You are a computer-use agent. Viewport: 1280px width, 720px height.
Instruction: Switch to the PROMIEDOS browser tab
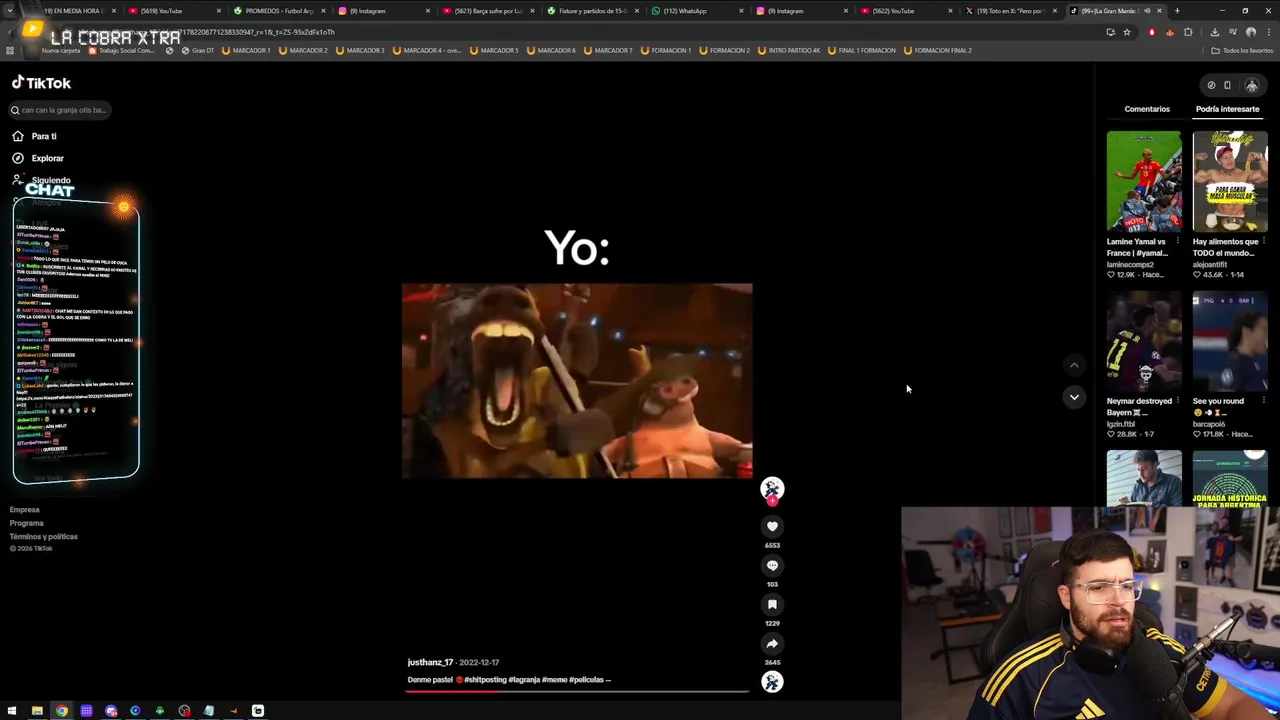[x=277, y=11]
